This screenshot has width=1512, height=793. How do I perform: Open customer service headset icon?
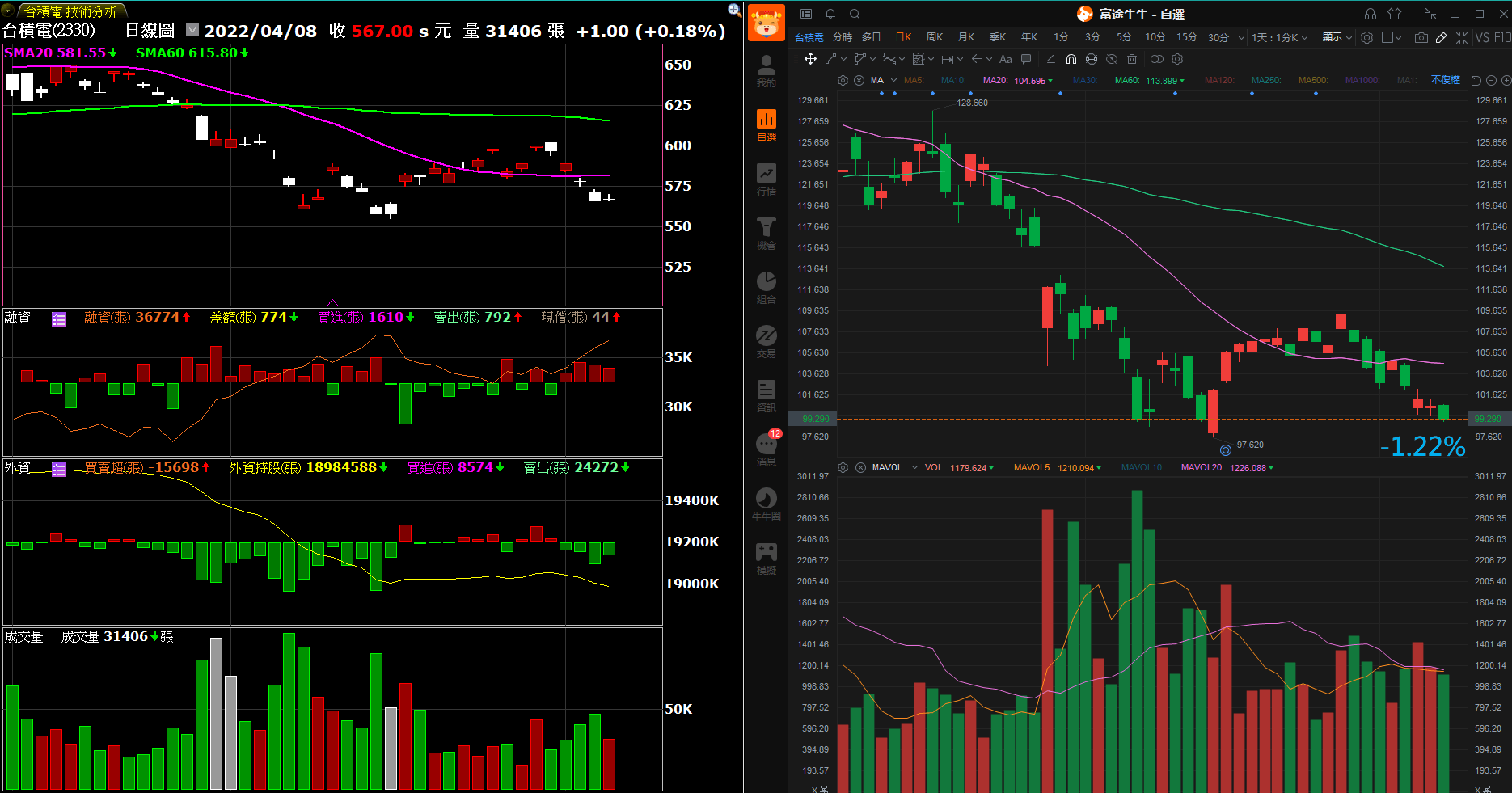point(1370,14)
